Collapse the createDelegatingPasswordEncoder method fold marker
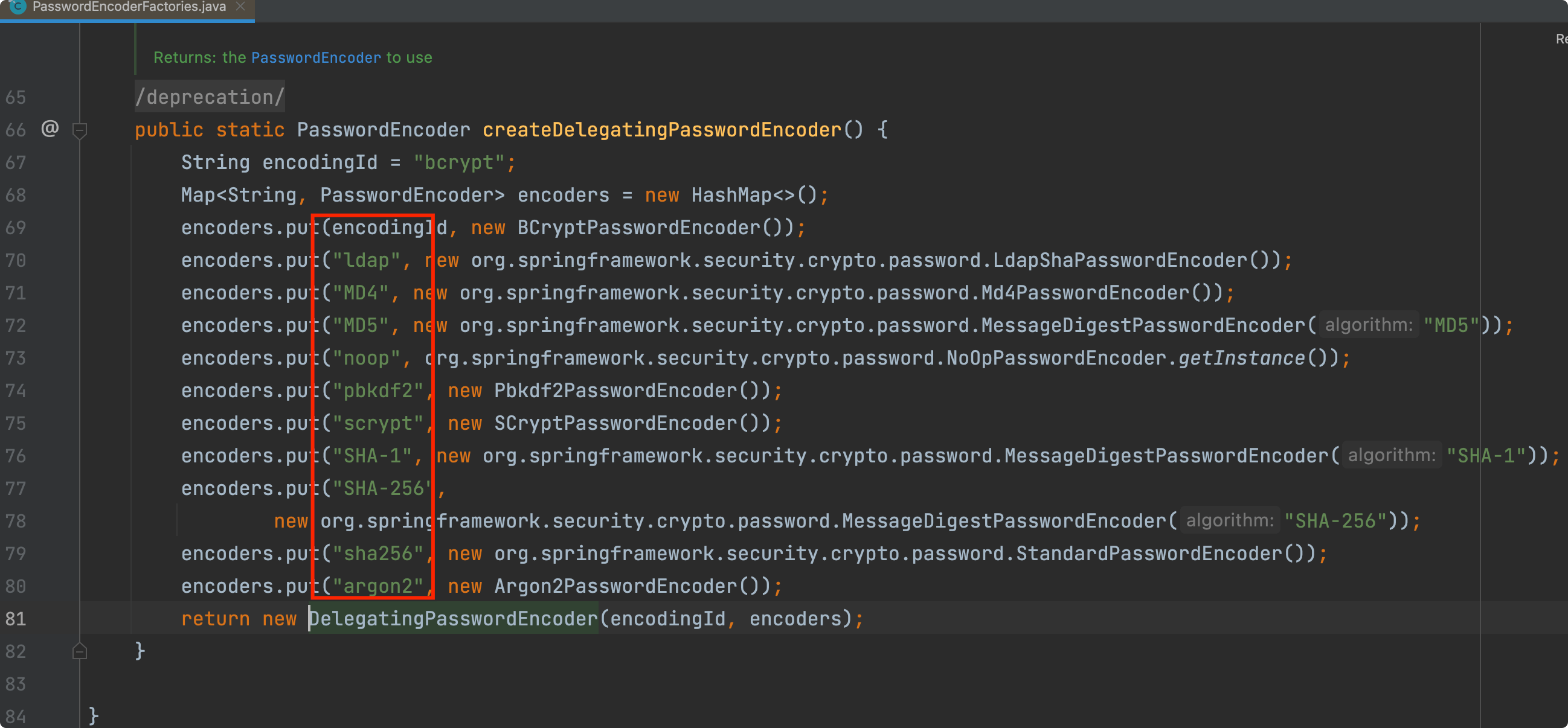Viewport: 1568px width, 728px height. [80, 130]
